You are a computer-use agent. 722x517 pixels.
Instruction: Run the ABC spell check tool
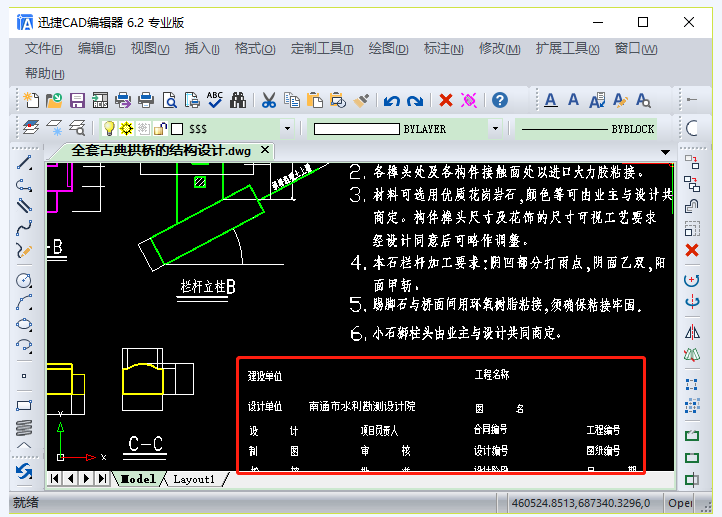click(x=215, y=100)
